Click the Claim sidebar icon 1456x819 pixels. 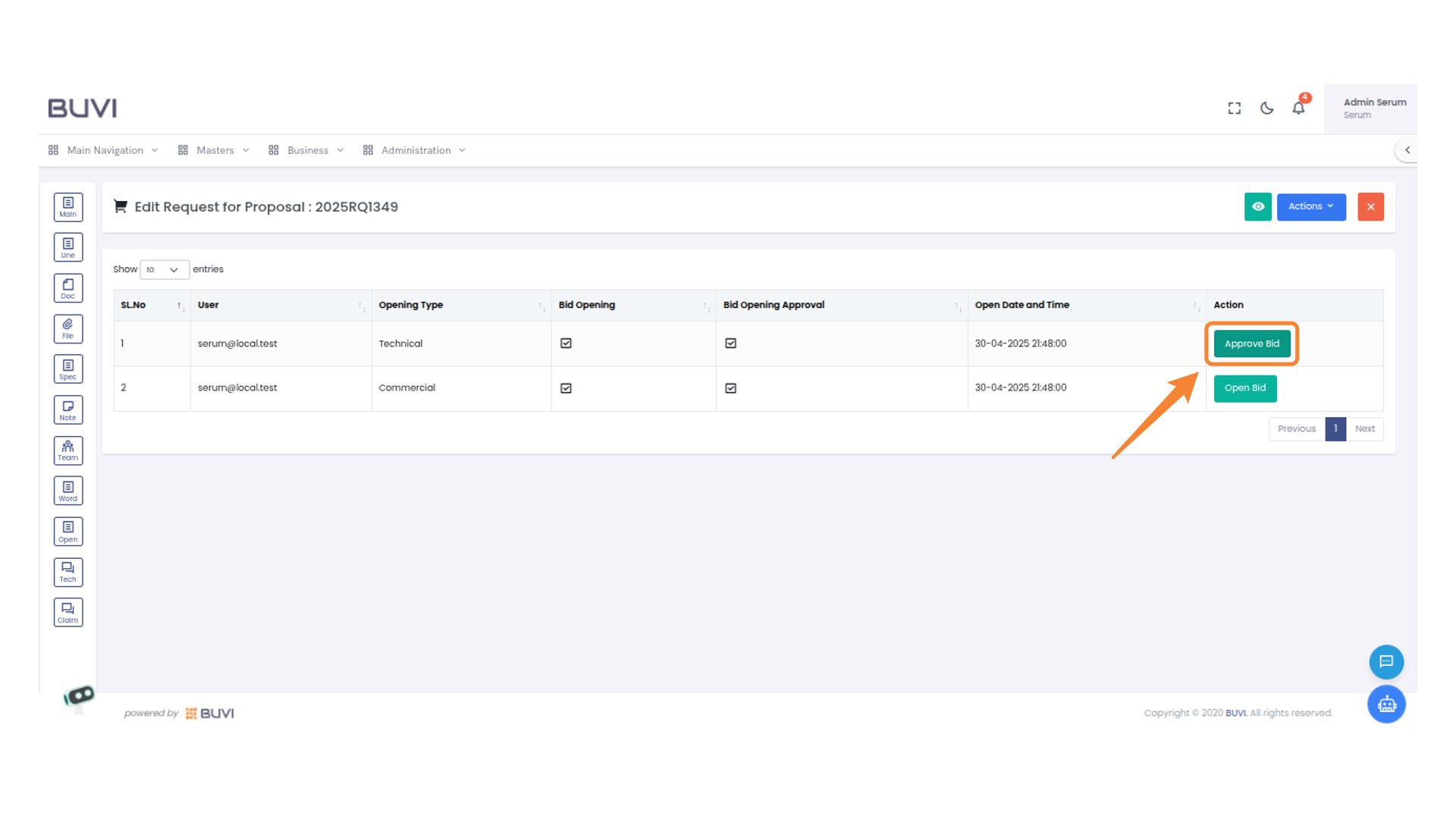tap(68, 613)
